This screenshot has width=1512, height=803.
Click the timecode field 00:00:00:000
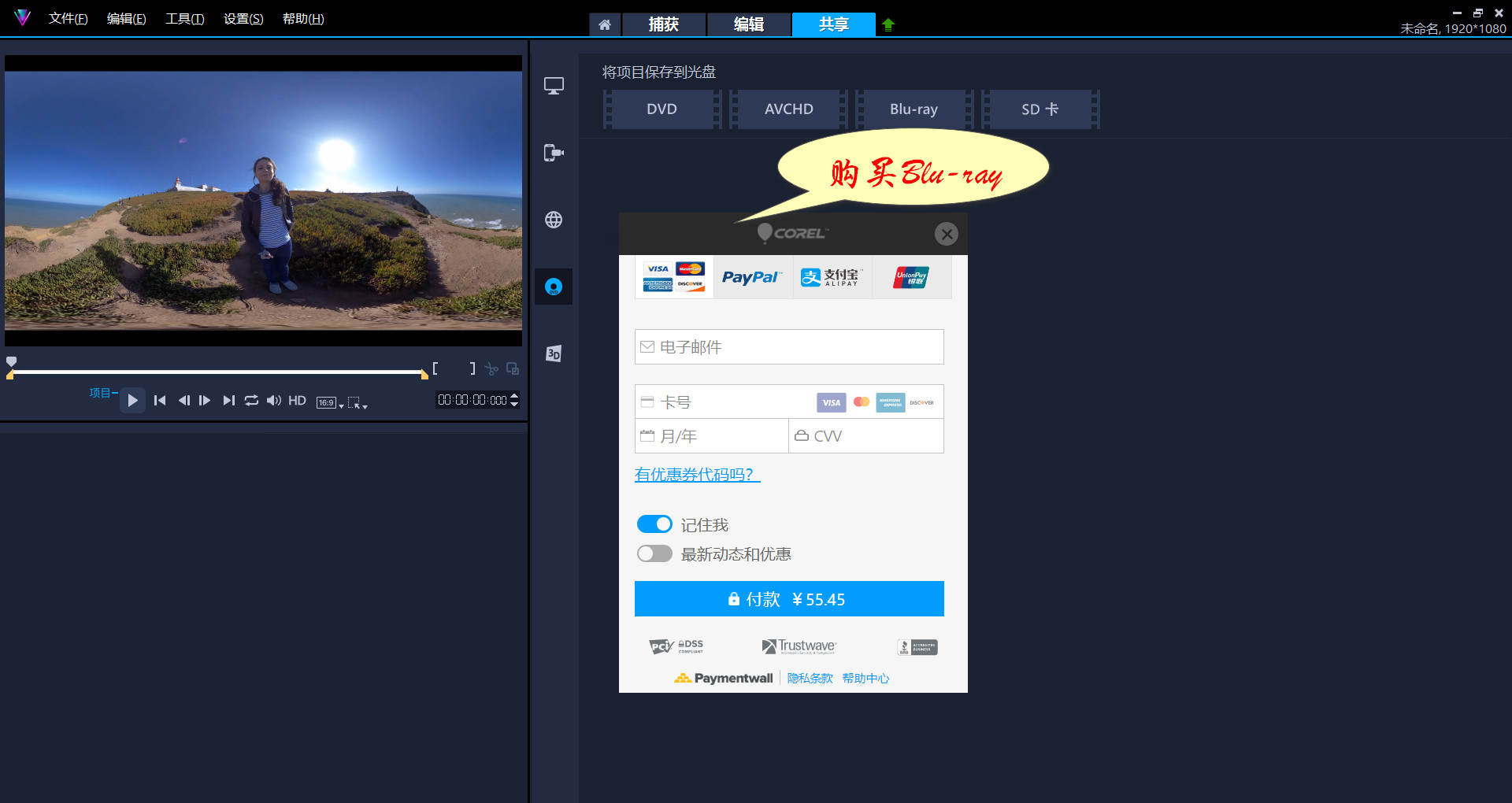(472, 400)
